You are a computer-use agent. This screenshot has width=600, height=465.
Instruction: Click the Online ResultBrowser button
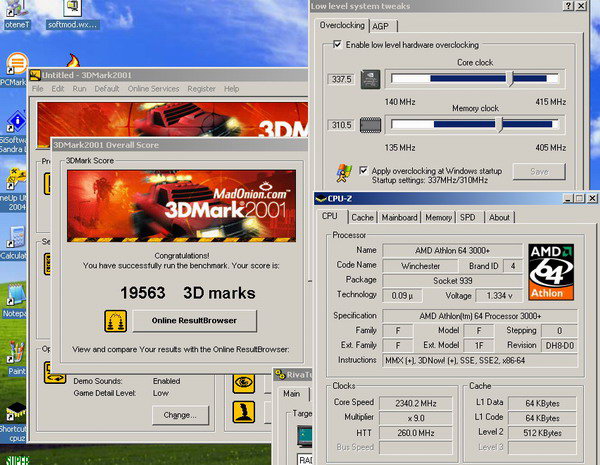coord(194,321)
